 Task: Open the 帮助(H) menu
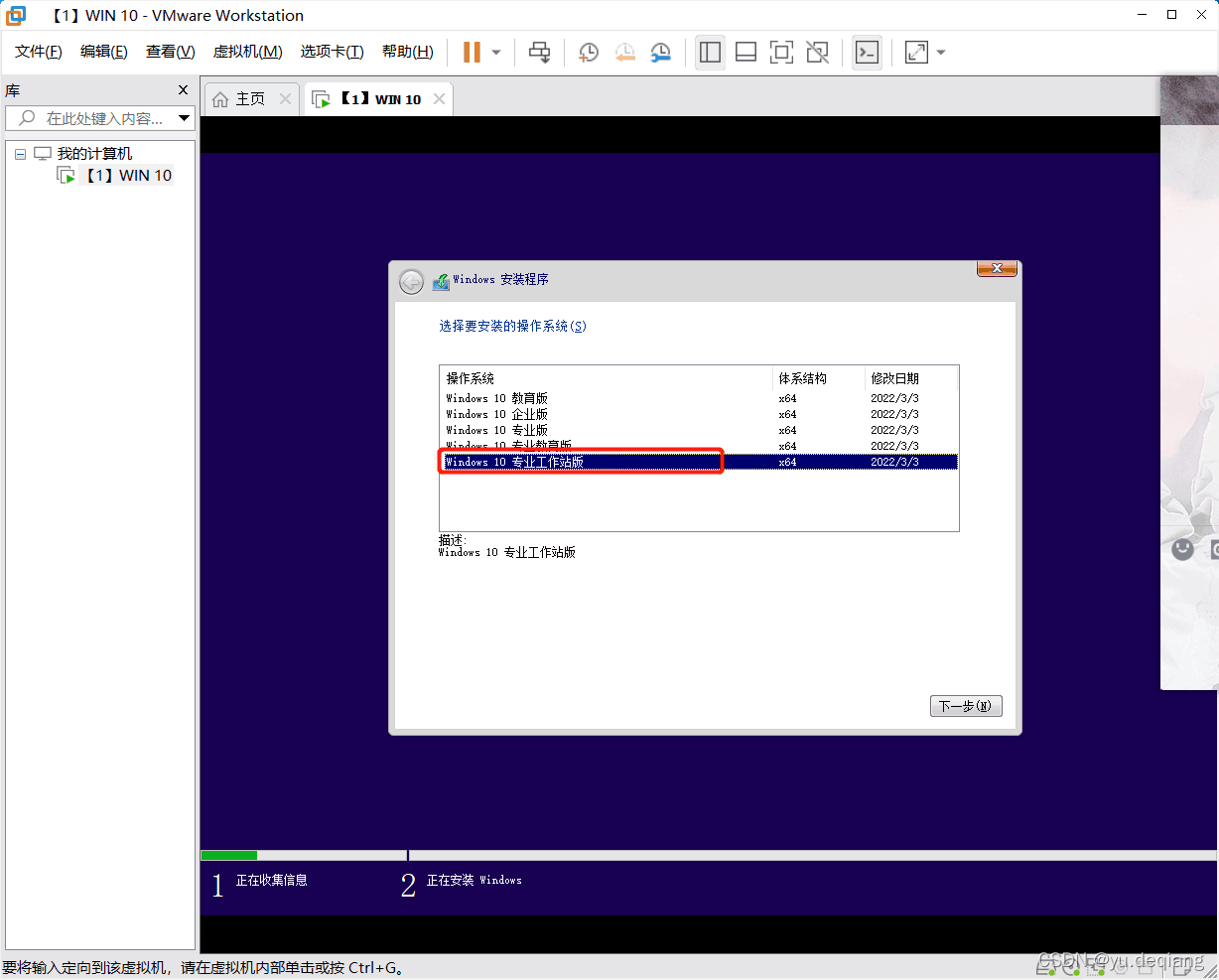(408, 52)
